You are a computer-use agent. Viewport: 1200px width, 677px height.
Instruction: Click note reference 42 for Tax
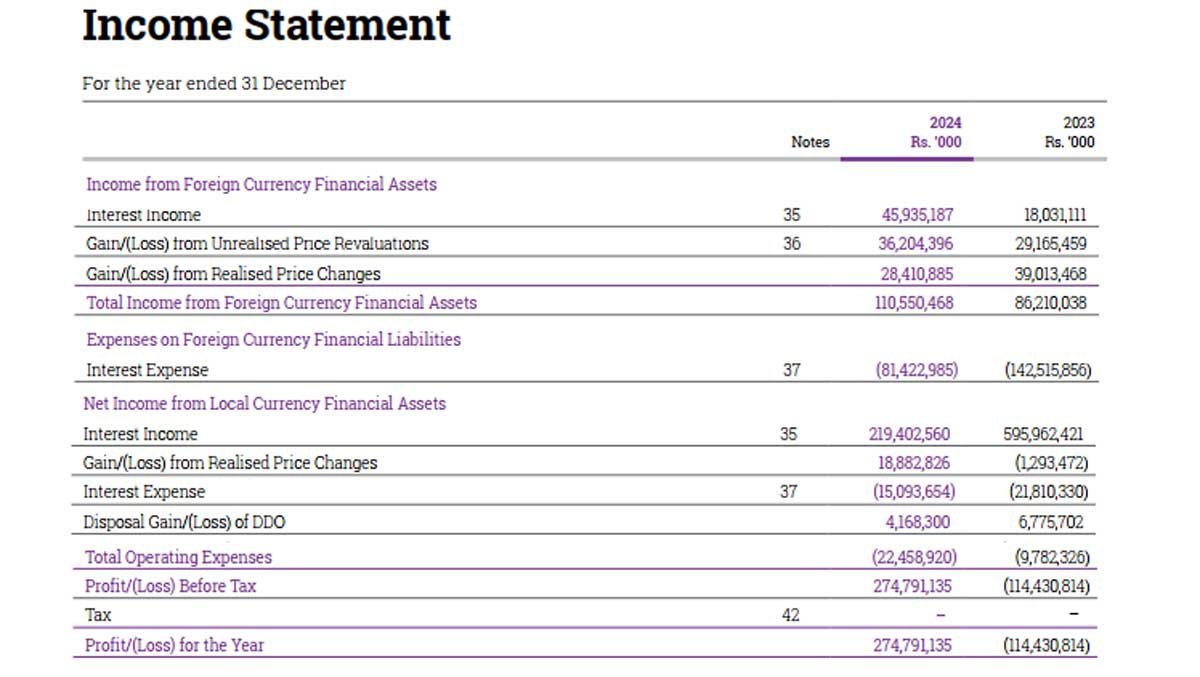[x=791, y=615]
